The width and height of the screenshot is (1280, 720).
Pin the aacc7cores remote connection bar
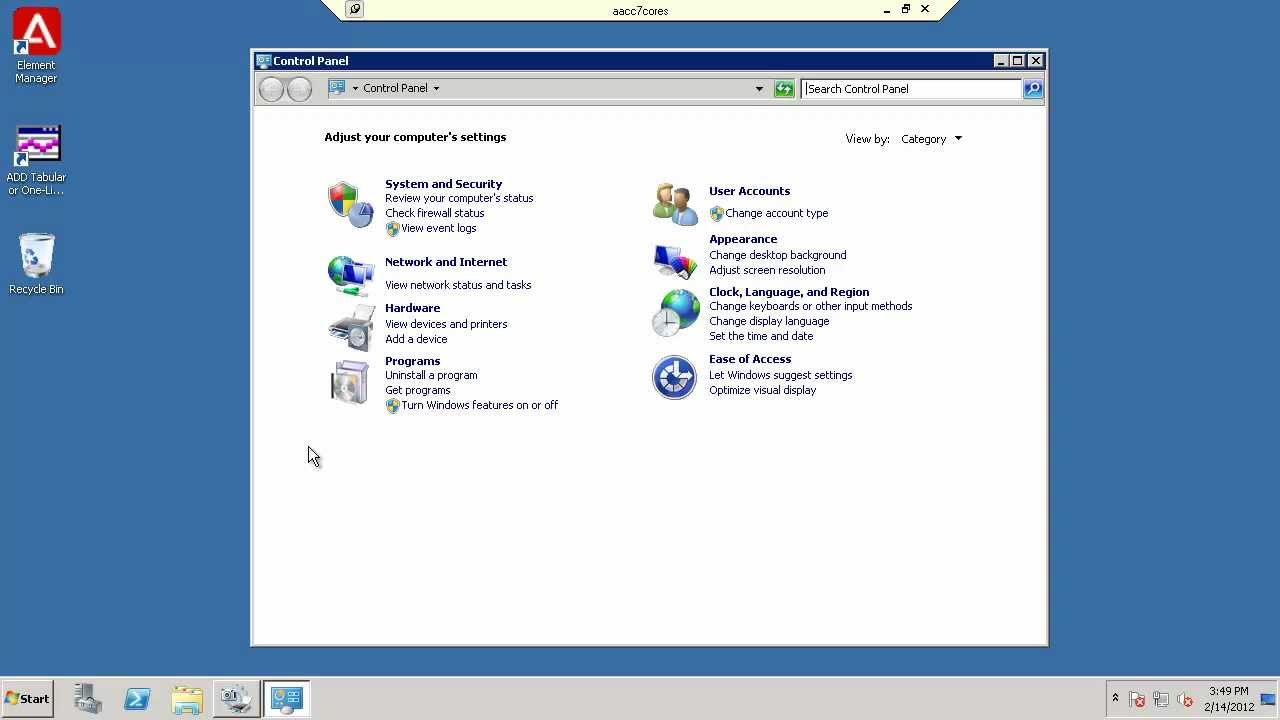point(354,10)
